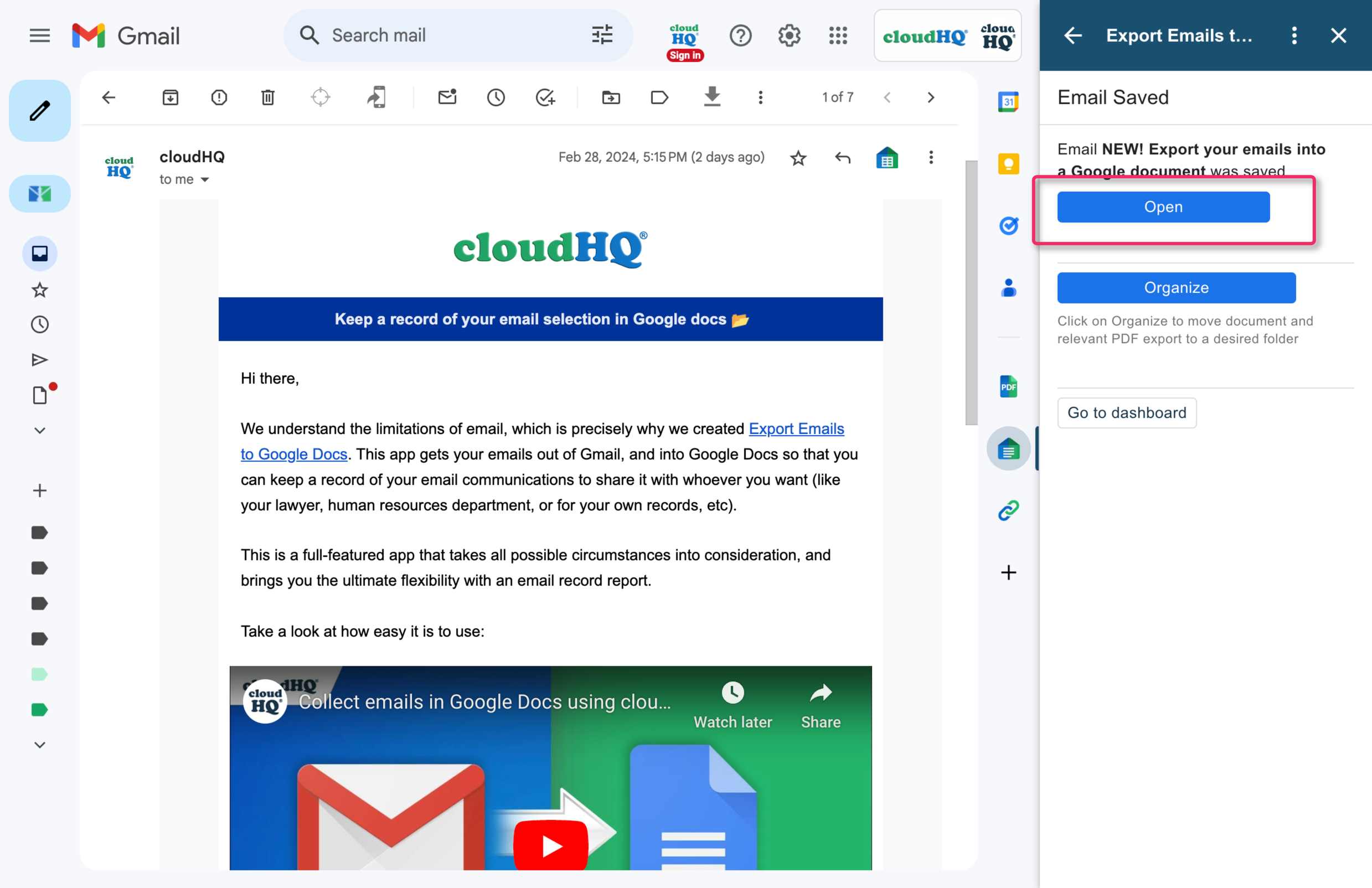This screenshot has height=888, width=1372.
Task: Open Gmail support help icon
Action: (740, 36)
